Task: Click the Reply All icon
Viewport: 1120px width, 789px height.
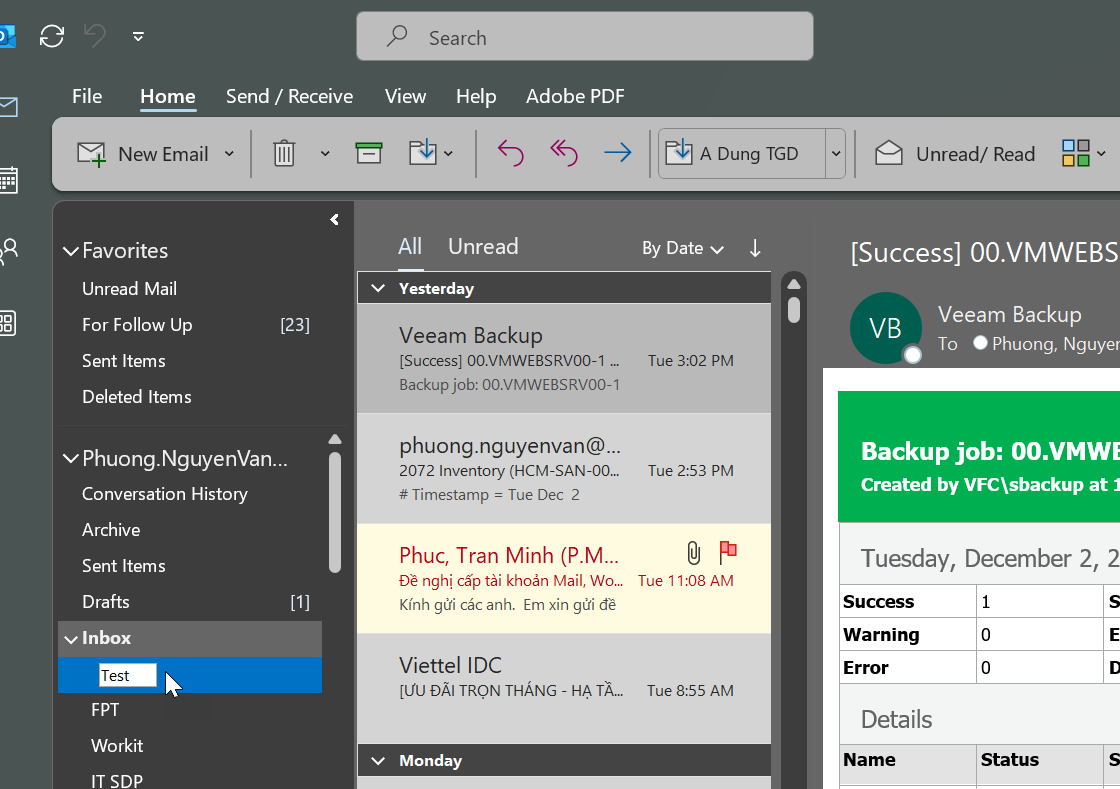Action: tap(564, 153)
